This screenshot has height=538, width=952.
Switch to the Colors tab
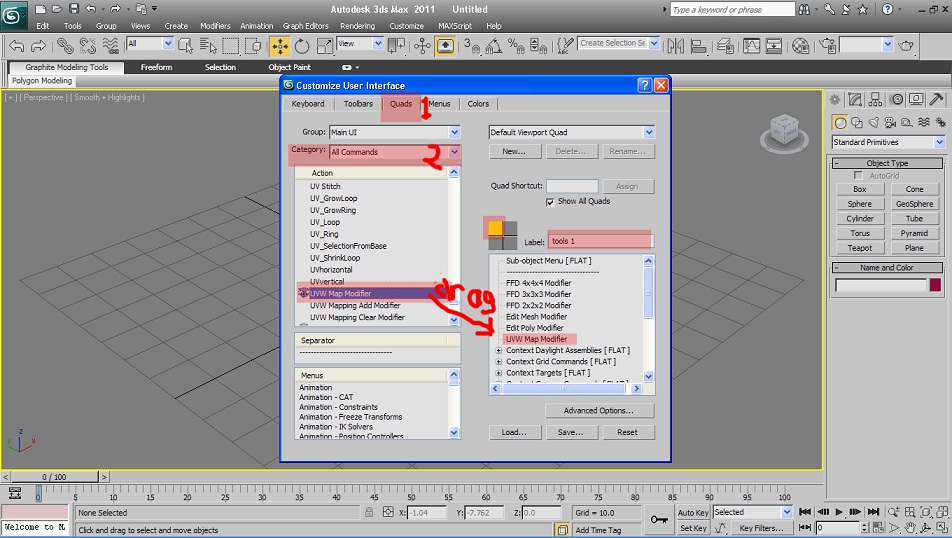478,104
